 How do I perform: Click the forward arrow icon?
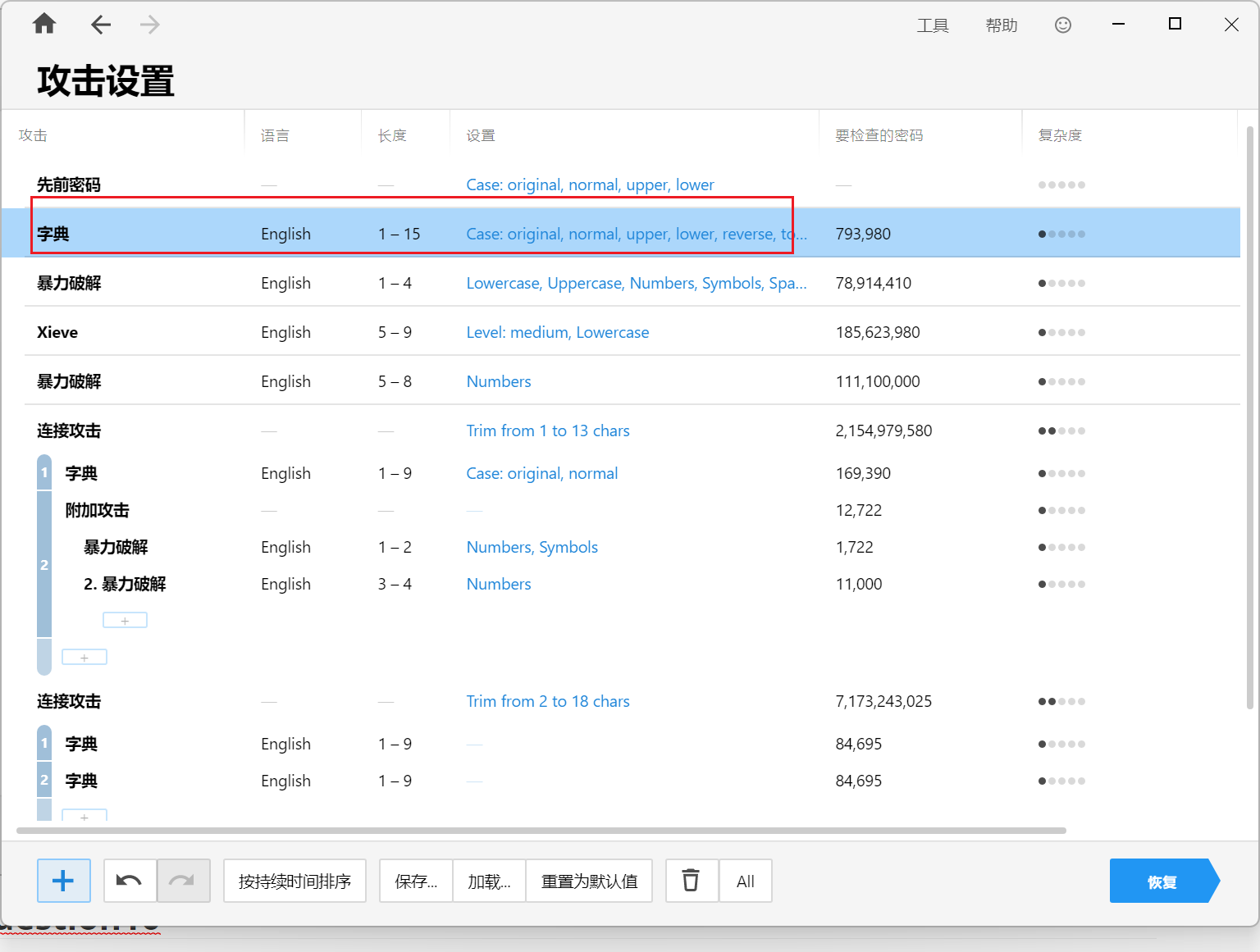tap(149, 25)
